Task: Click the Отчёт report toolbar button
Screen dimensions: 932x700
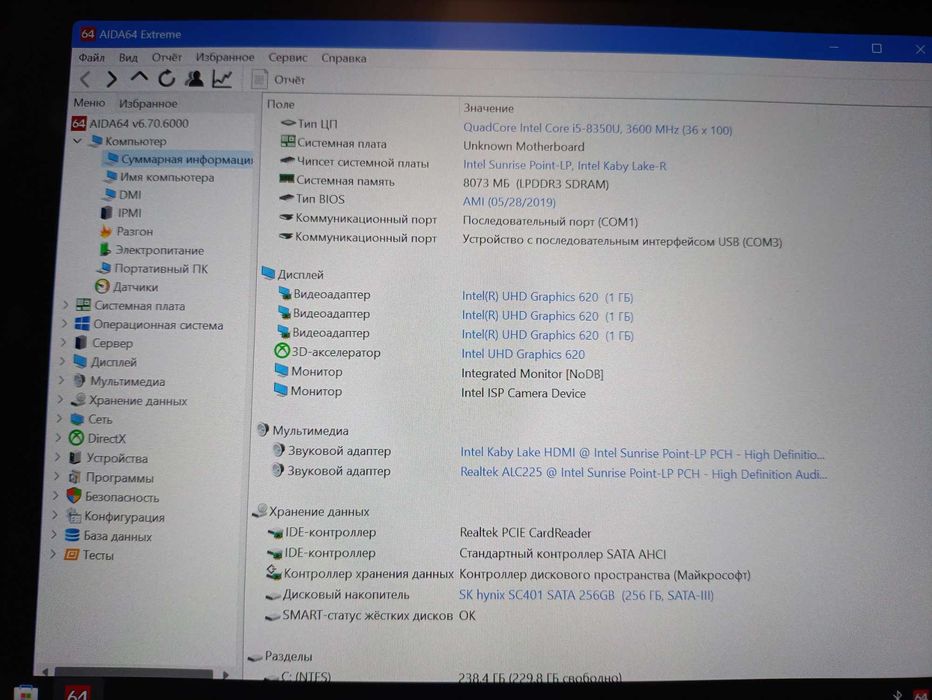Action: click(x=278, y=80)
